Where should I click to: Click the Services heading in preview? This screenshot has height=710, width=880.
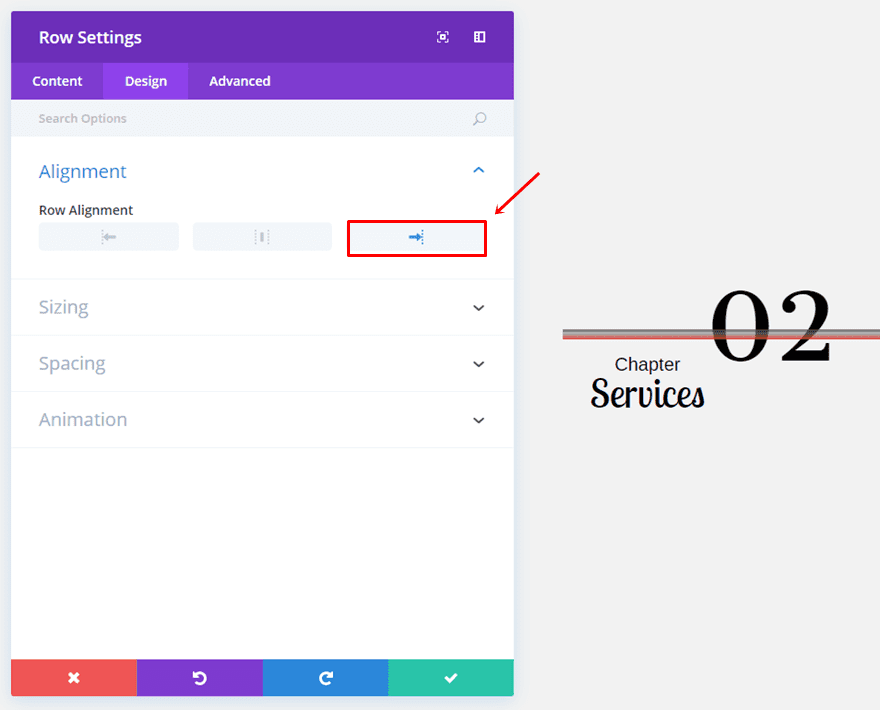647,394
